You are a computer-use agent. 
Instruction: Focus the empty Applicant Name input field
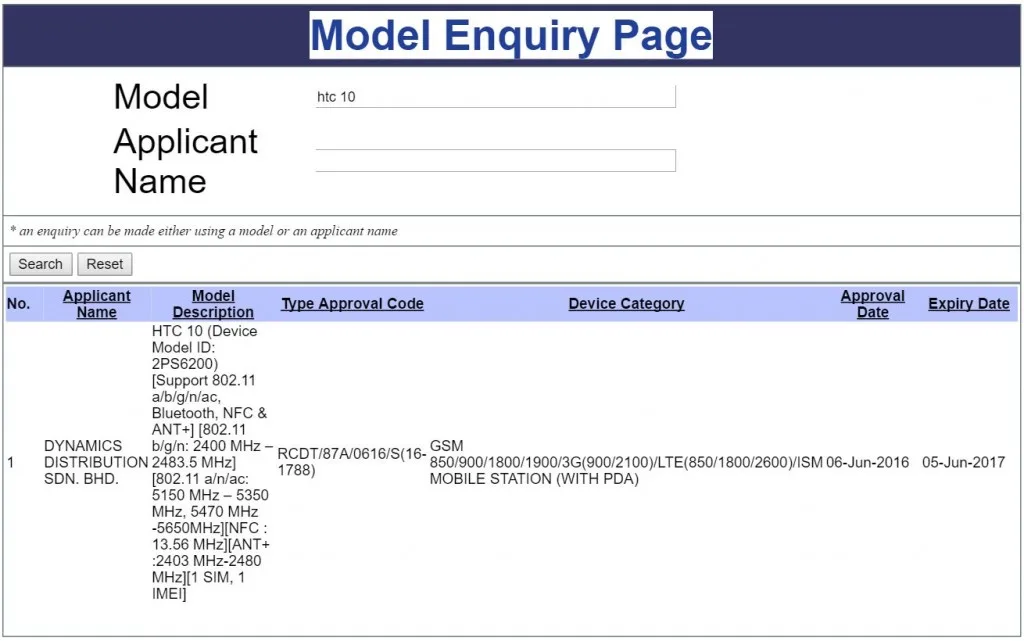pos(496,161)
